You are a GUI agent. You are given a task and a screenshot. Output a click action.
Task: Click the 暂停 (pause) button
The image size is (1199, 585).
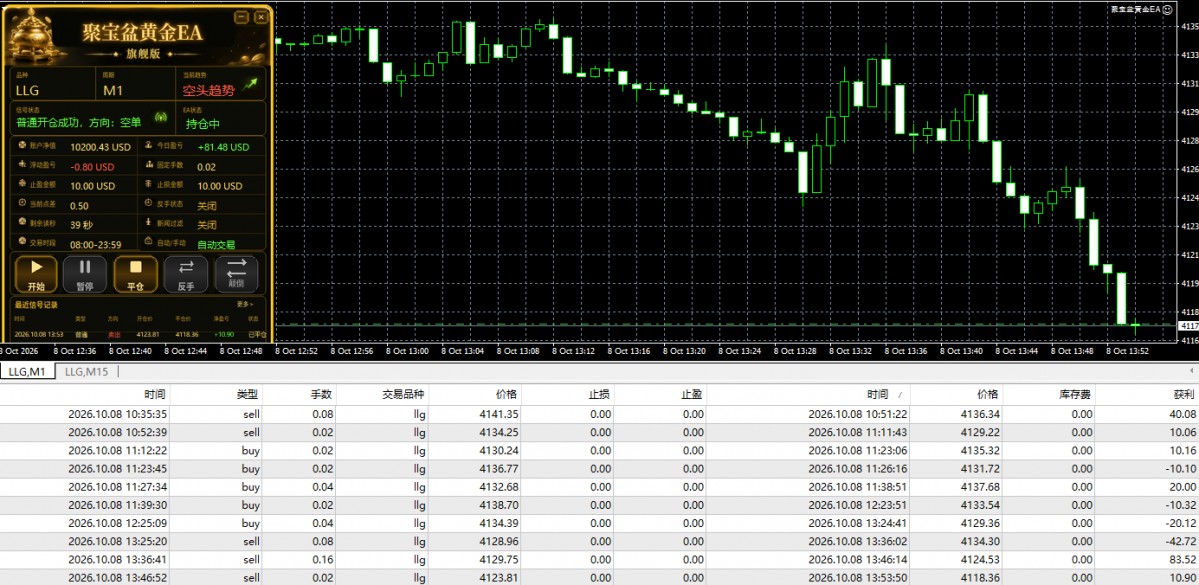85,274
